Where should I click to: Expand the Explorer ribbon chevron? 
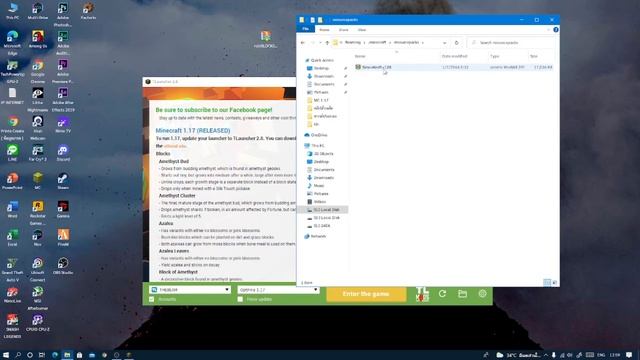tap(548, 30)
